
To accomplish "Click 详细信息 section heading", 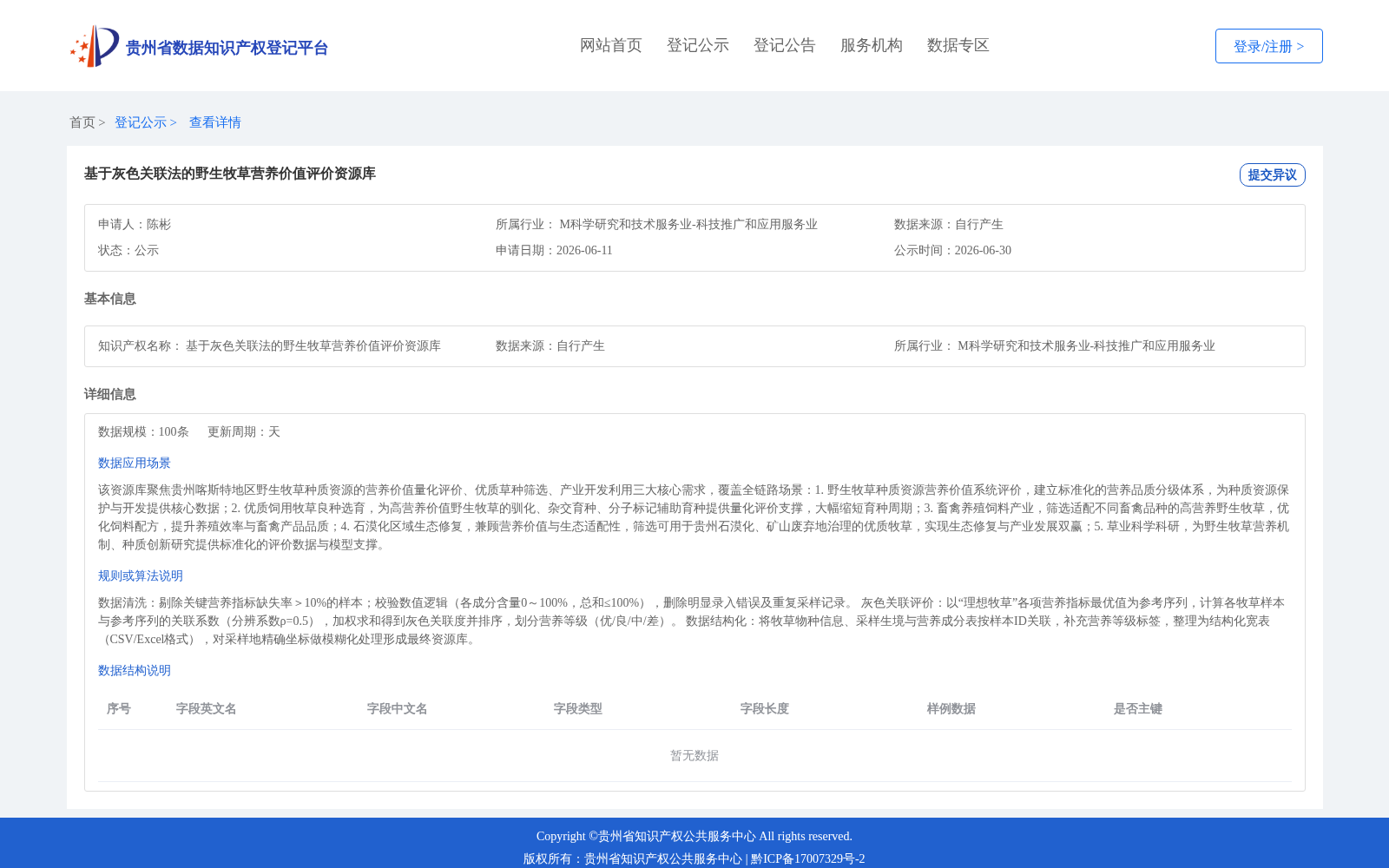I will 110,394.
